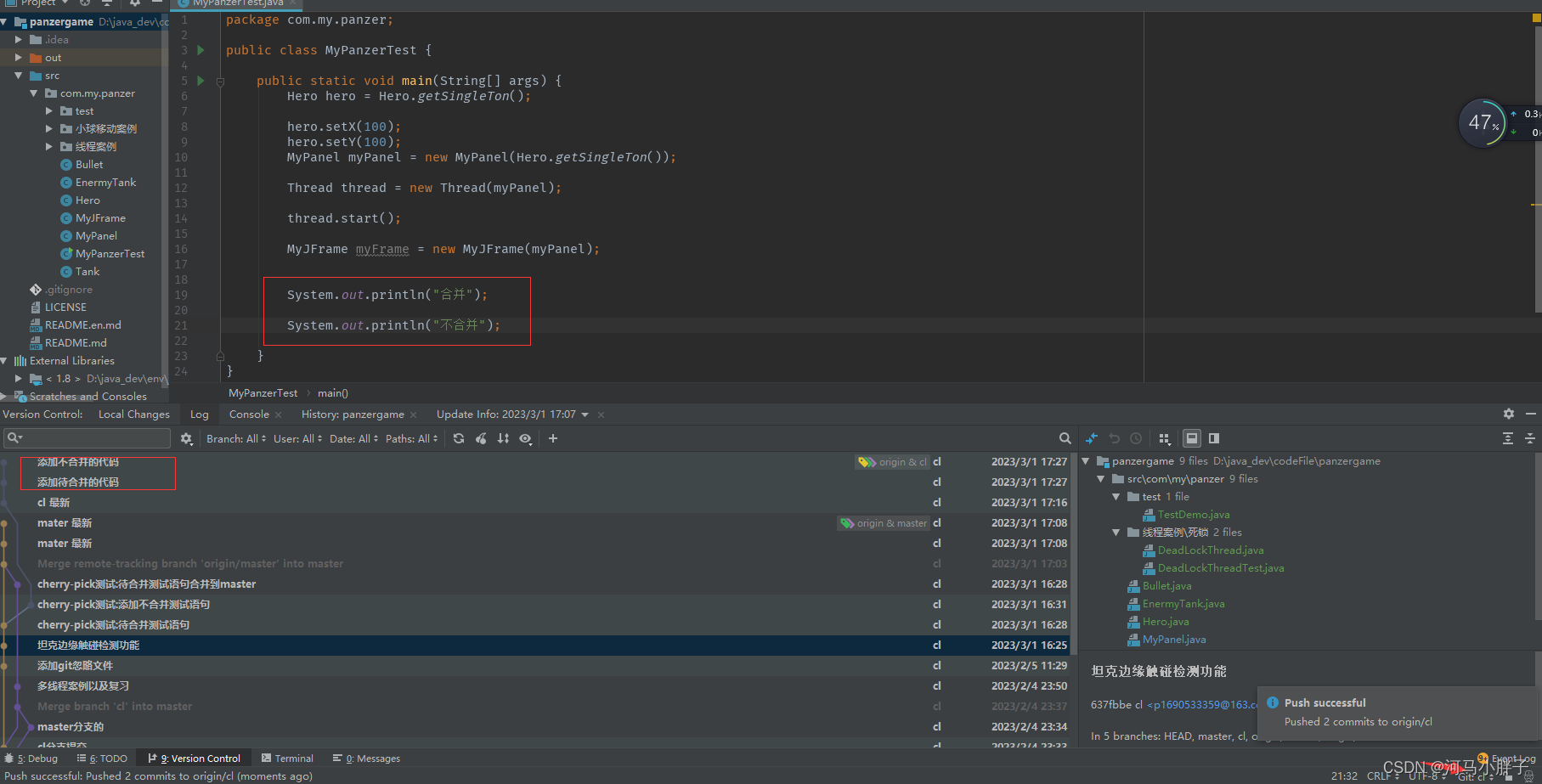Click run gutter arrow beside class MyPanzerTest
This screenshot has height=784, width=1542.
point(201,50)
